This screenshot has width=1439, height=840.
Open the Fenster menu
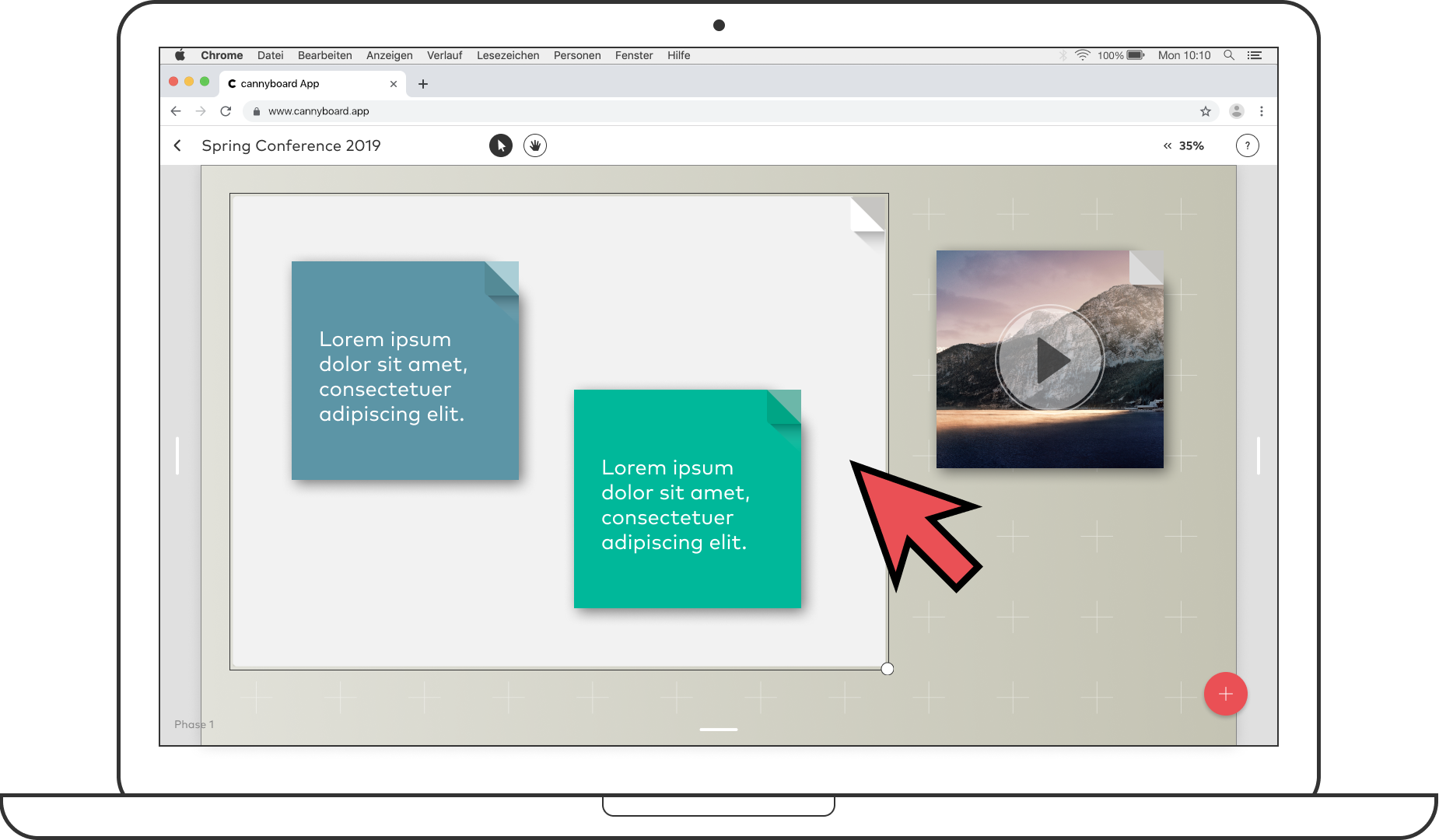634,55
